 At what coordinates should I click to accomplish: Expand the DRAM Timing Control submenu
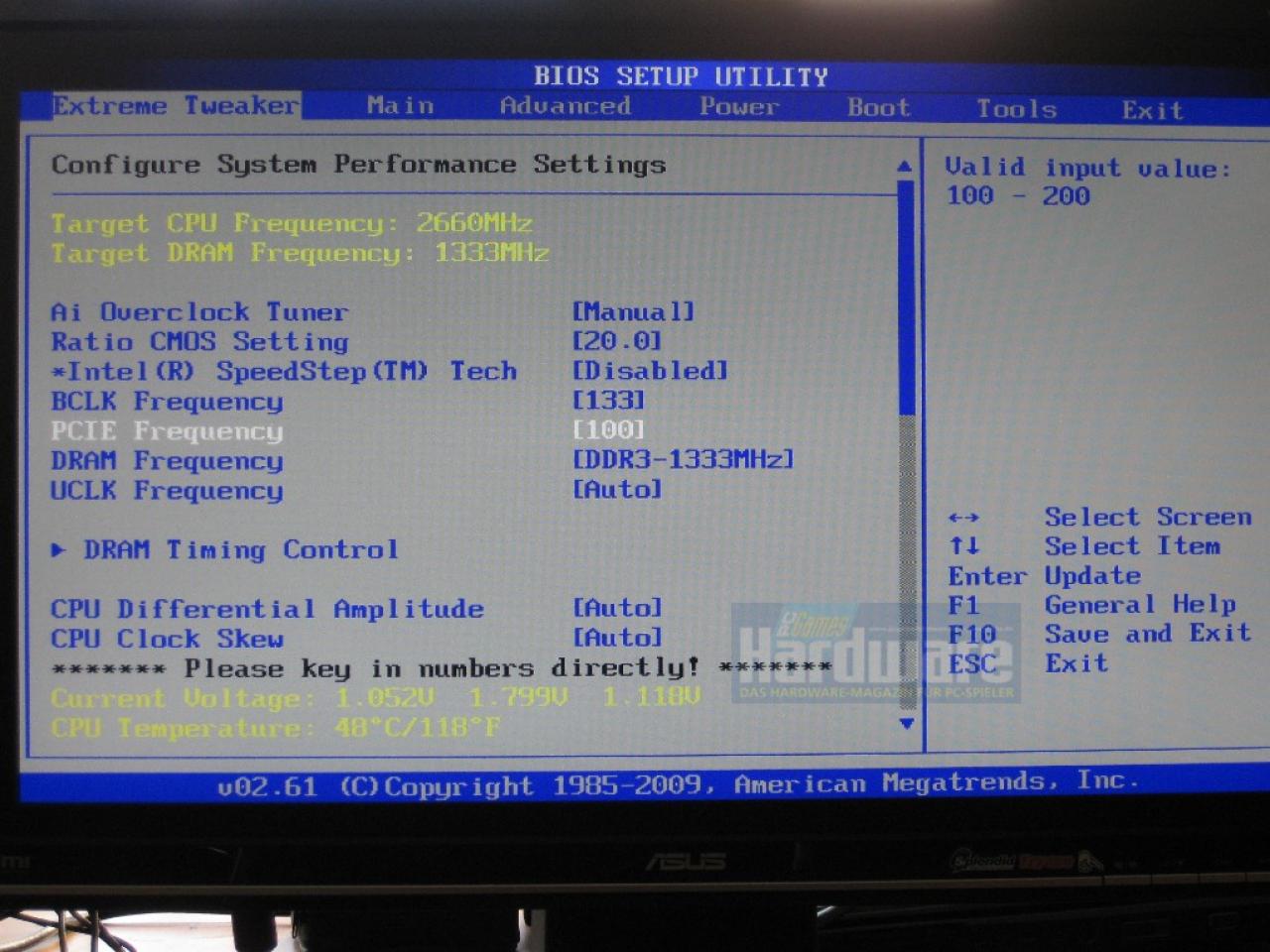(x=241, y=549)
